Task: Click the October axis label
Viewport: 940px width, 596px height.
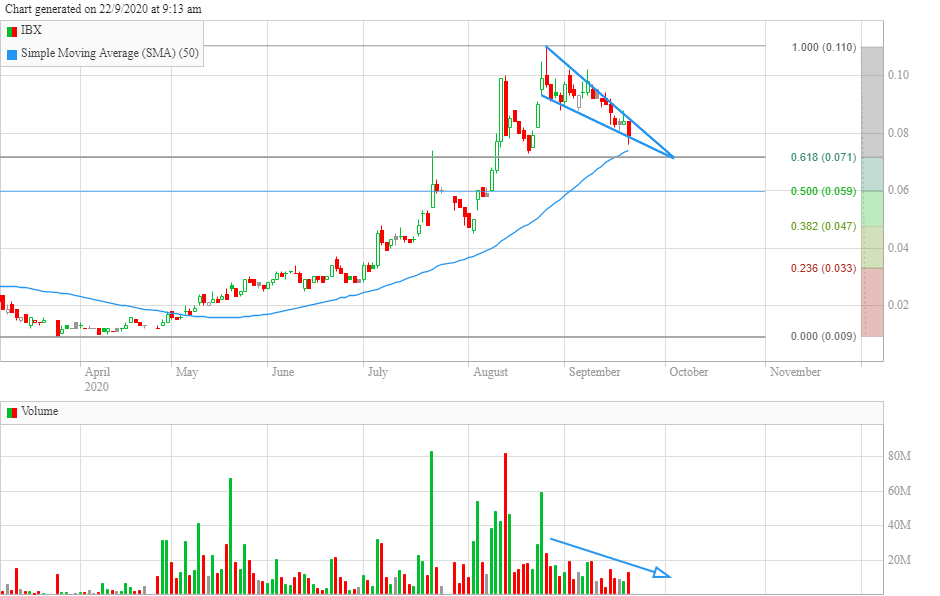Action: coord(689,372)
